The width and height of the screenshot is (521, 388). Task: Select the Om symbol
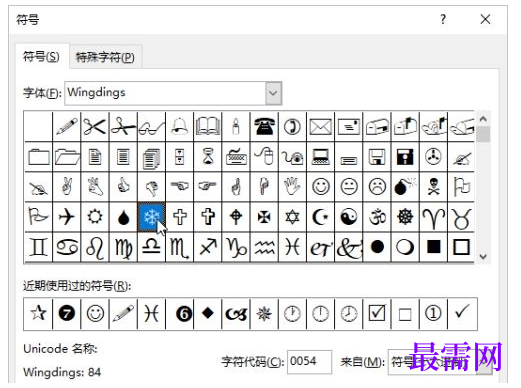[x=377, y=217]
